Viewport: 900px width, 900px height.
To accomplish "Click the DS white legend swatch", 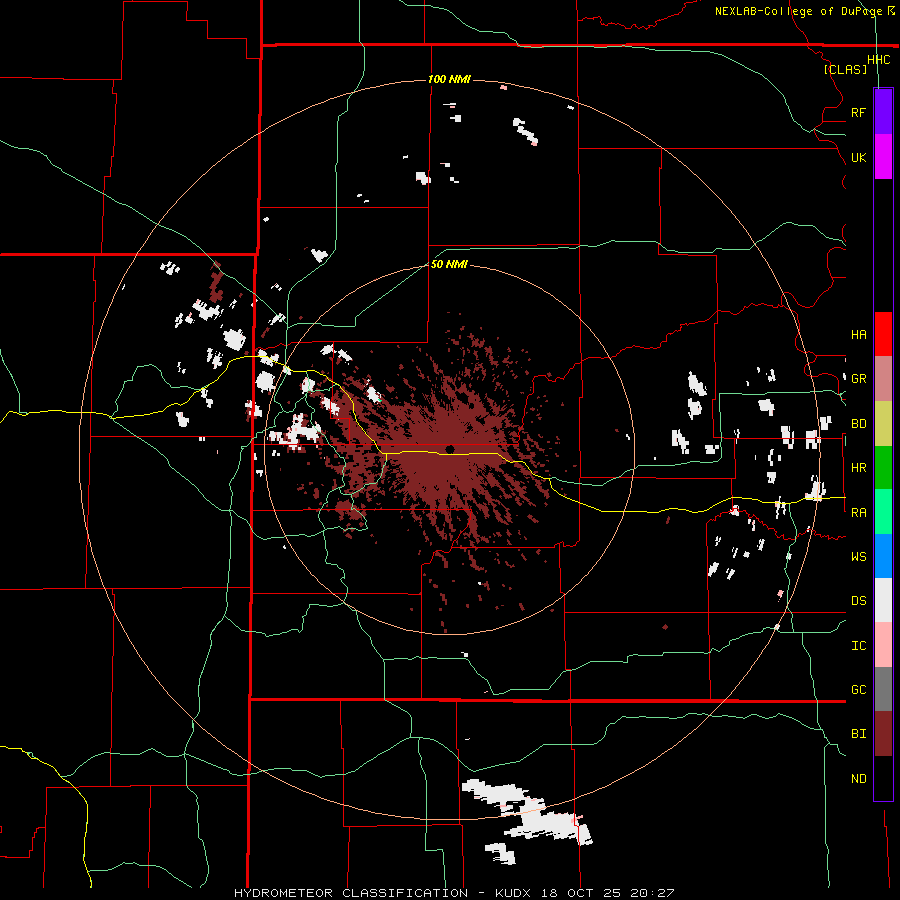I will (x=883, y=600).
